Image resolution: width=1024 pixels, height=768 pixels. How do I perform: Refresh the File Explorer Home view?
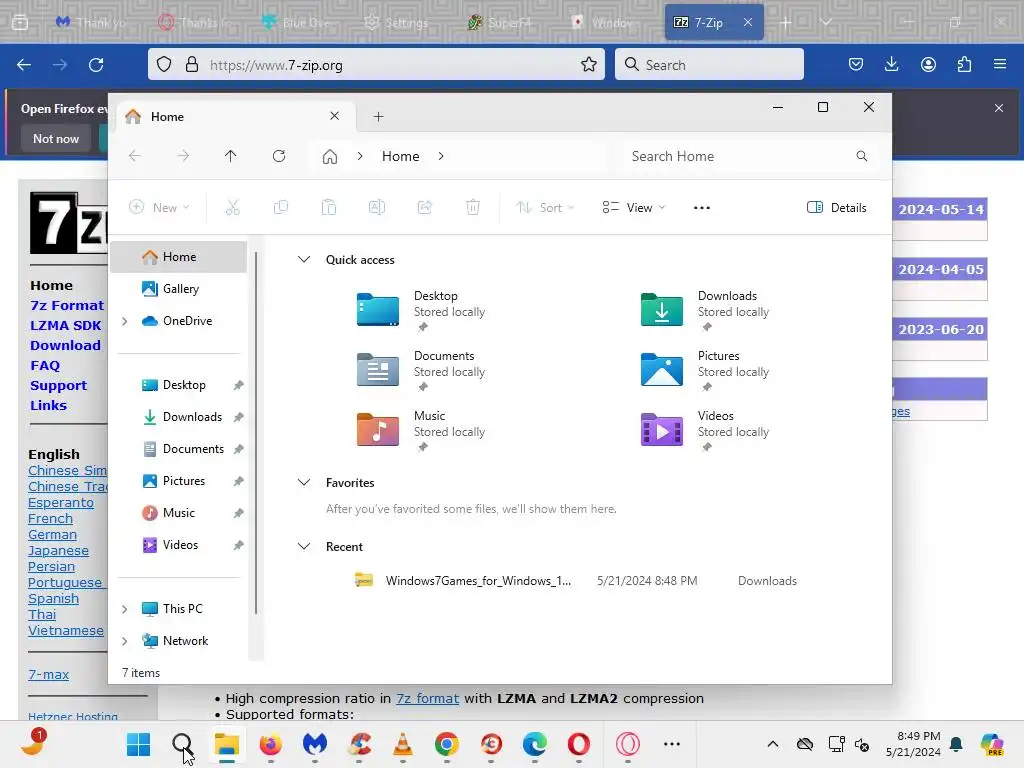(x=279, y=156)
